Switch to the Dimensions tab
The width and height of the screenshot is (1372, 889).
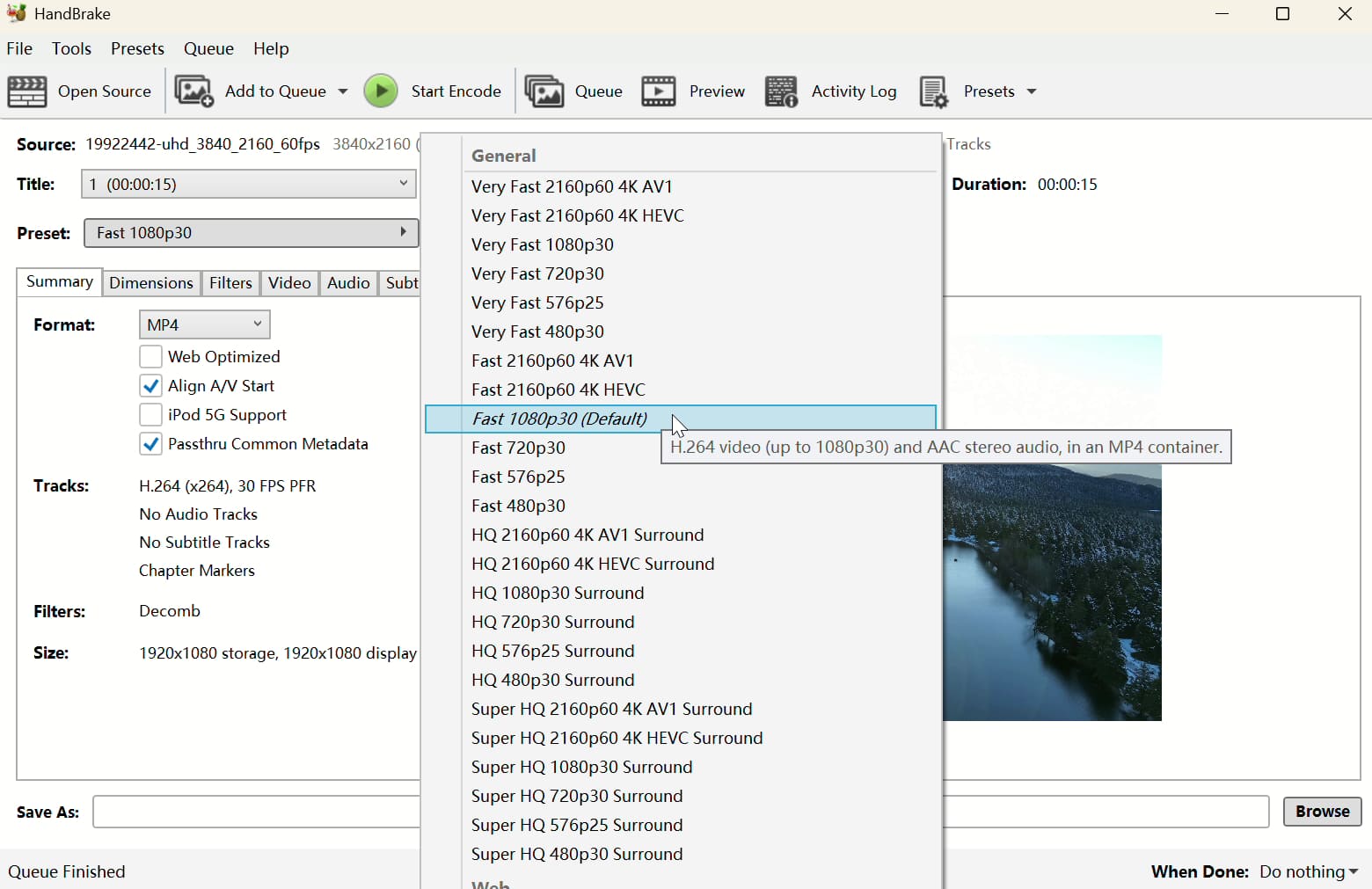150,282
